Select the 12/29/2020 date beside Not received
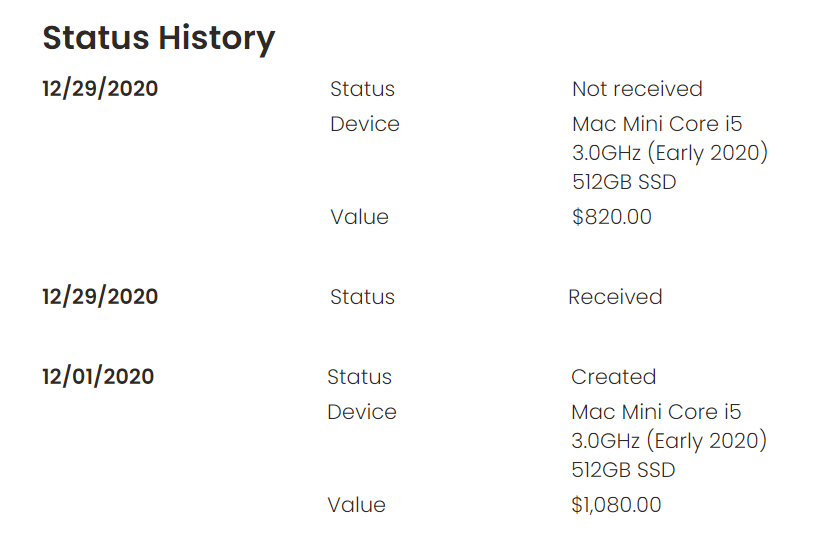The width and height of the screenshot is (829, 559). pyautogui.click(x=100, y=89)
